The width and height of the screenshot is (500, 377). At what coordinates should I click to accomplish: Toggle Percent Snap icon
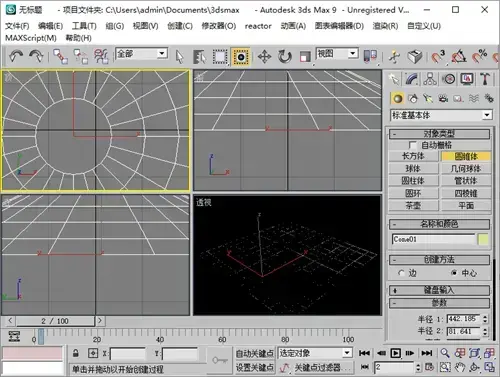pyautogui.click(x=479, y=56)
